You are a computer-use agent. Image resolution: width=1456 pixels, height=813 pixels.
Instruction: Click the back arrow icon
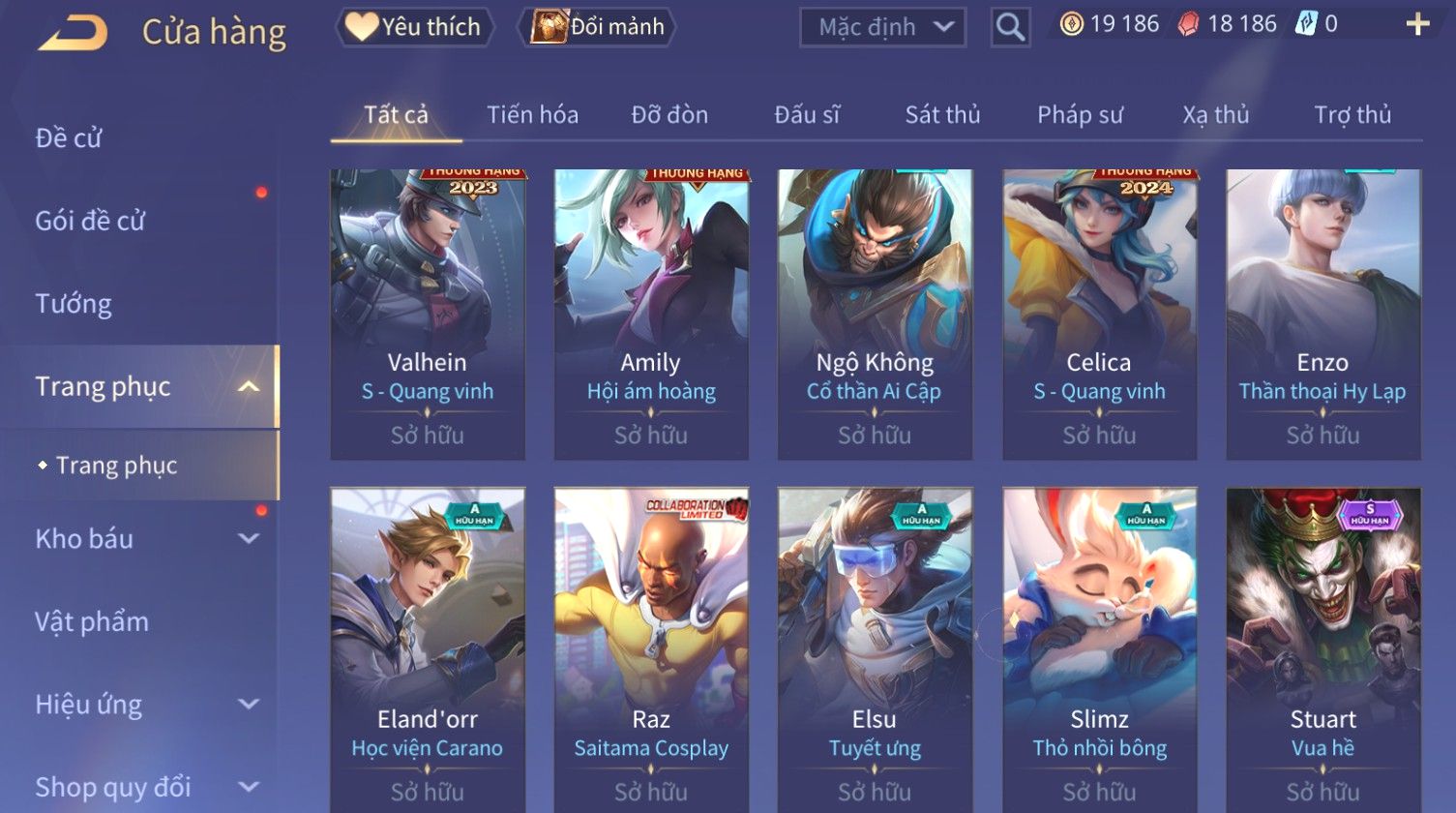click(x=73, y=32)
